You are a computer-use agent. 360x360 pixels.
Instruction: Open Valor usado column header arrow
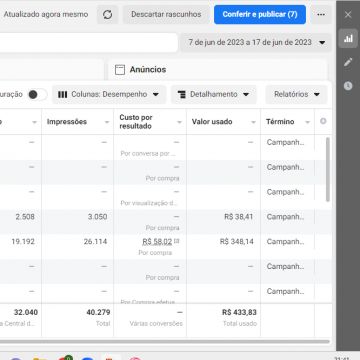tap(253, 122)
